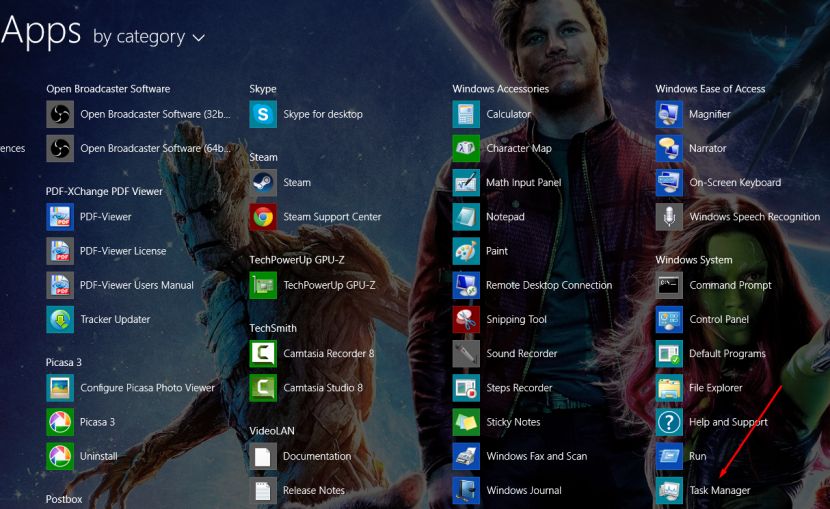Viewport: 830px width, 509px height.
Task: Open the Character Map icon
Action: pyautogui.click(x=466, y=148)
